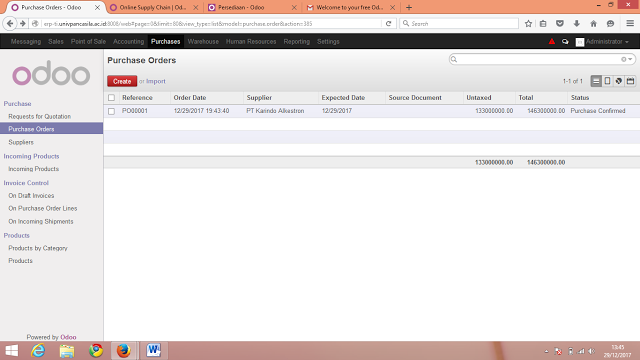640x360 pixels.
Task: Open Suppliers in sidebar
Action: (x=21, y=142)
